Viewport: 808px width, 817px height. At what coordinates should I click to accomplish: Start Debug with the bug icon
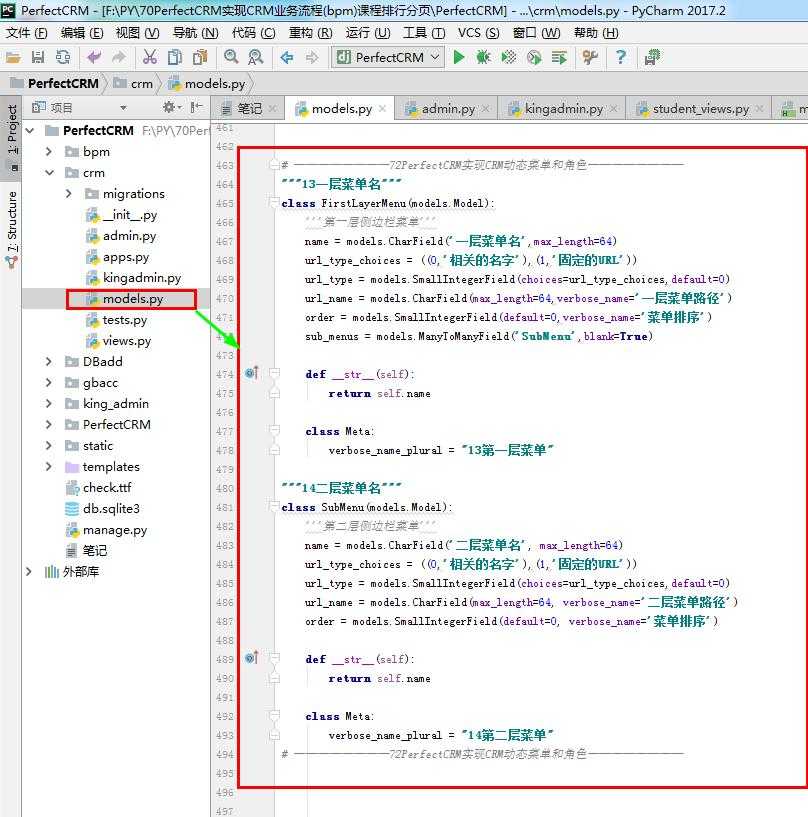pos(484,57)
